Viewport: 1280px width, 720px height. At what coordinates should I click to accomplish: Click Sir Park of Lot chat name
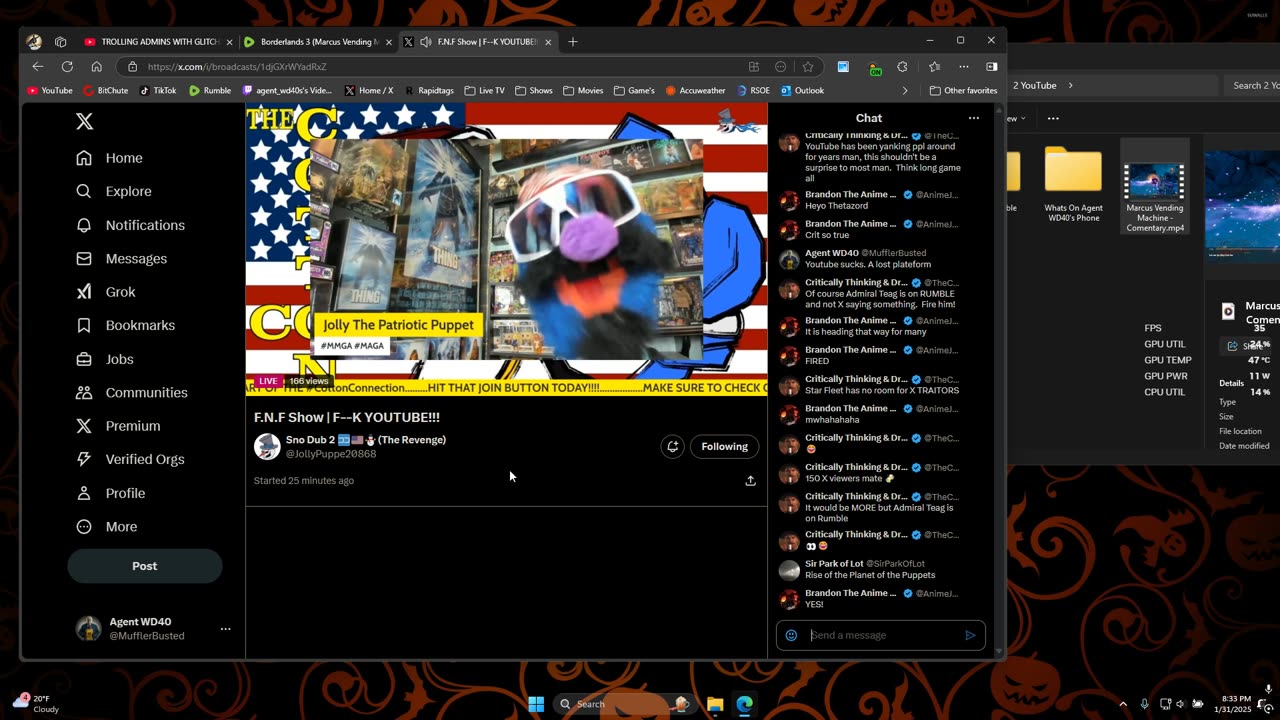click(x=834, y=564)
